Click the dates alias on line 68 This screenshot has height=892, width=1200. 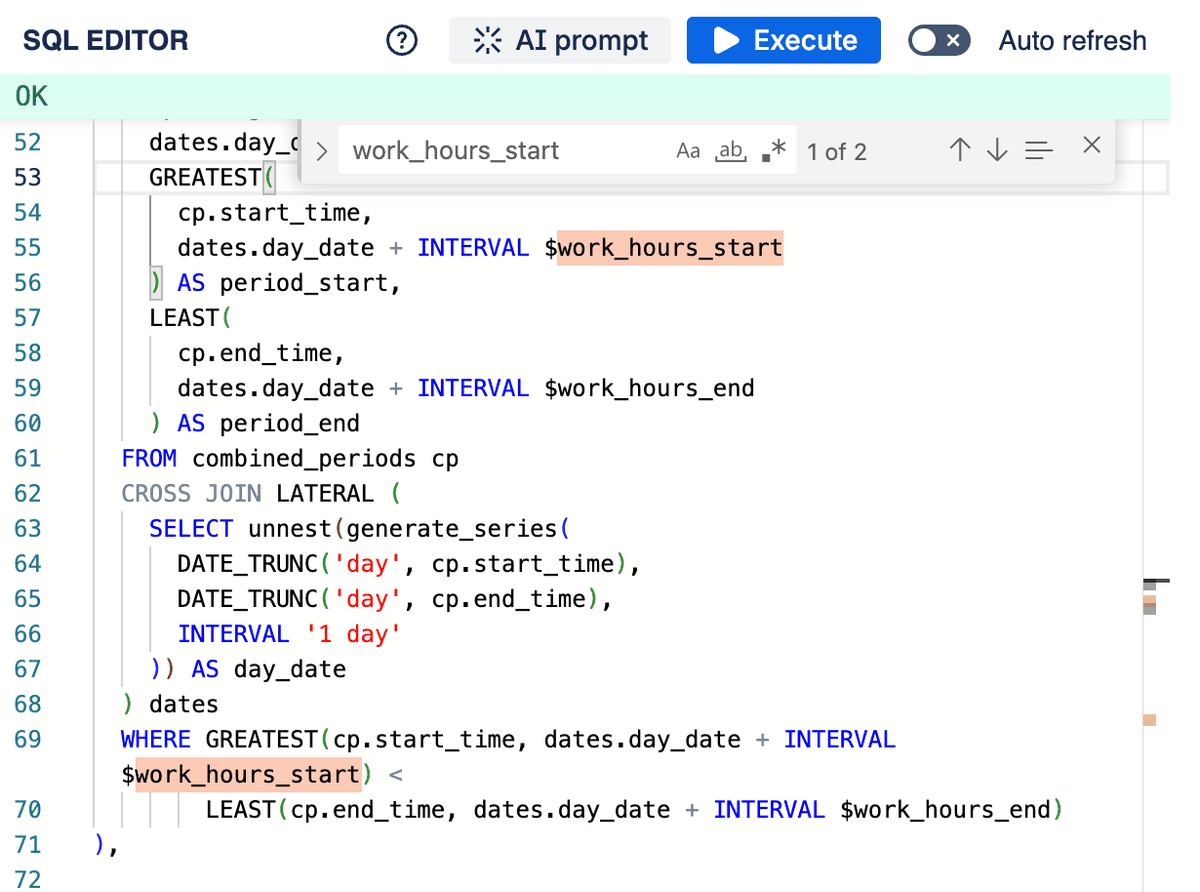(184, 704)
